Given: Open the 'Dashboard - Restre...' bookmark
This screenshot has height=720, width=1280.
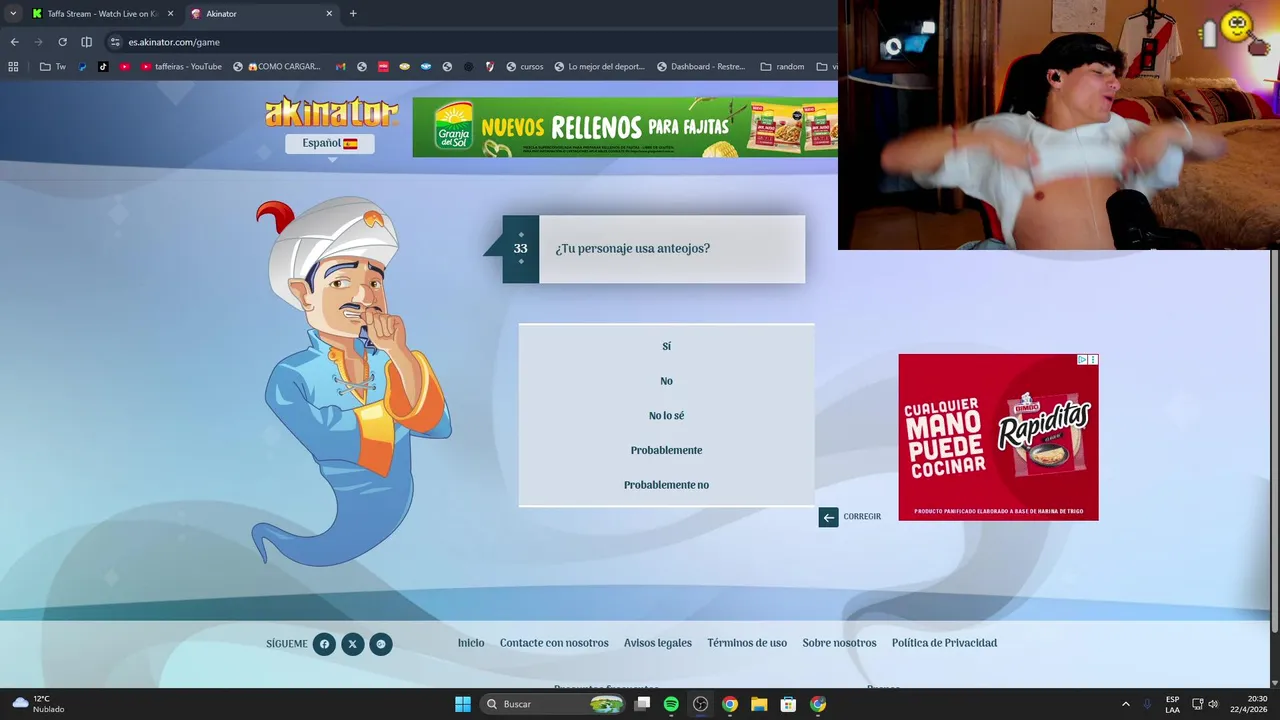Looking at the screenshot, I should [x=699, y=67].
